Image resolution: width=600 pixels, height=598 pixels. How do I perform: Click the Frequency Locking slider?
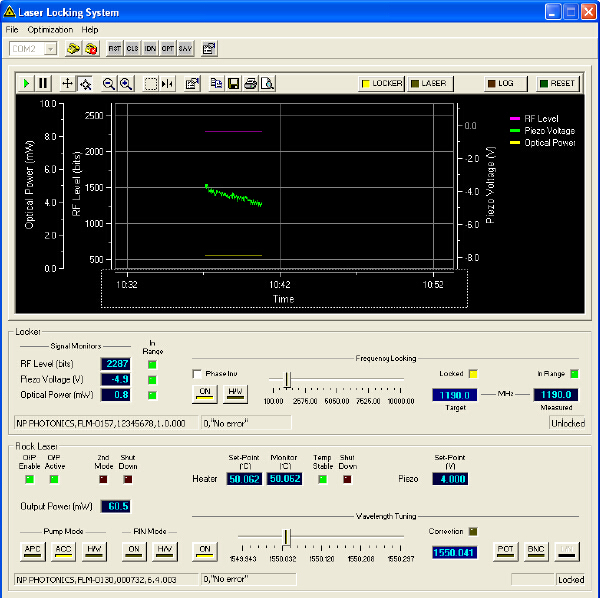point(289,380)
